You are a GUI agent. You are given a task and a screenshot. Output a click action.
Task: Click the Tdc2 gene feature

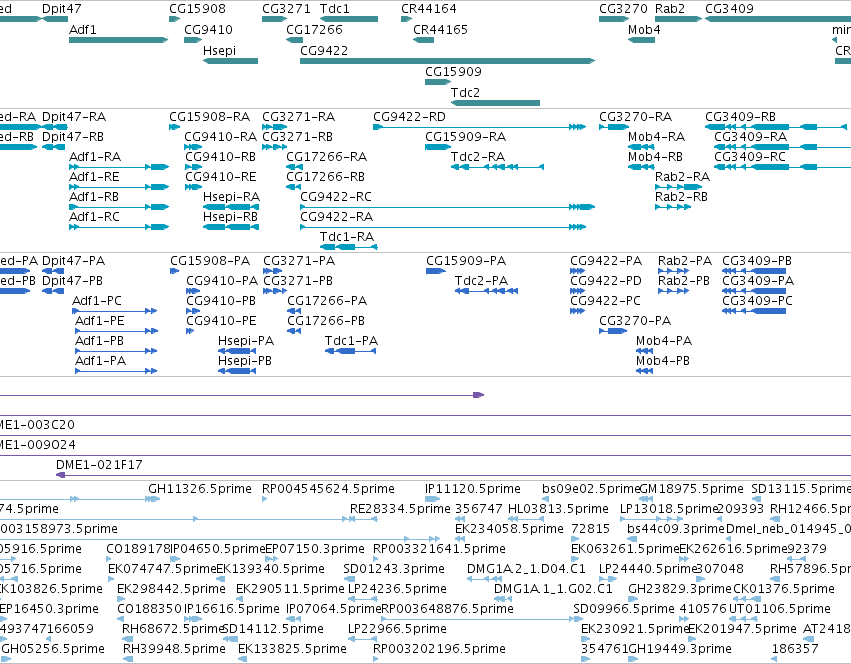tap(495, 103)
